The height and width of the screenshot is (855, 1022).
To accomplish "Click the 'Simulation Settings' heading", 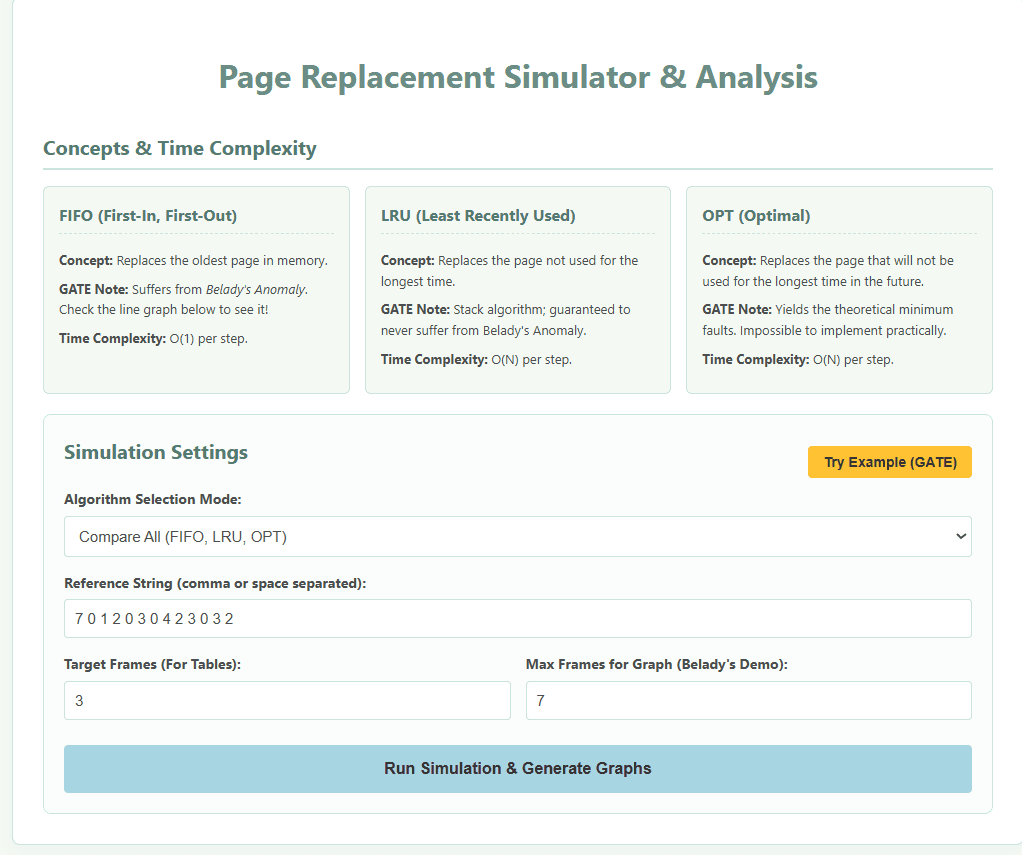I will click(x=156, y=452).
